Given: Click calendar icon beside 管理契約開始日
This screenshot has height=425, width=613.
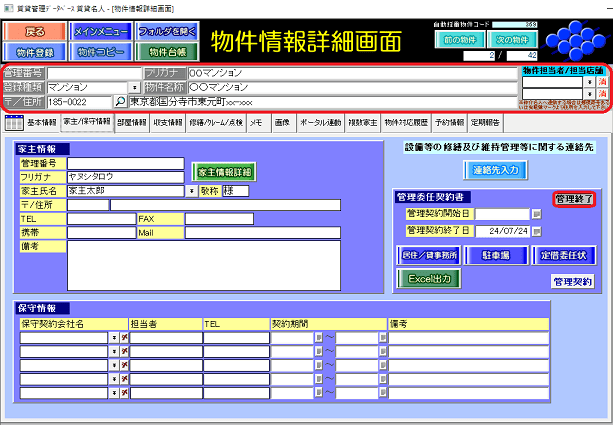Looking at the screenshot, I should coord(536,214).
